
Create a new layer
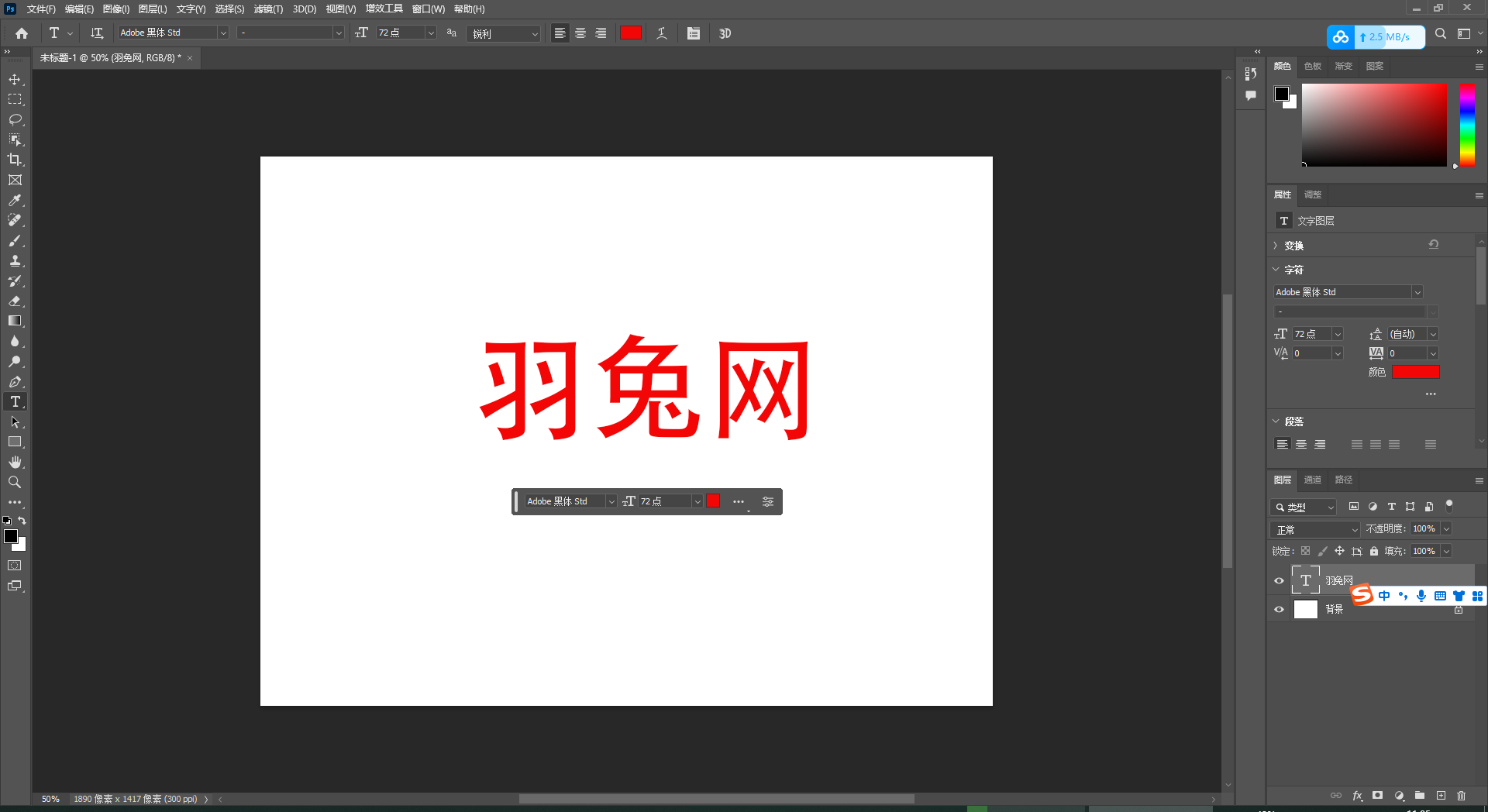1441,796
